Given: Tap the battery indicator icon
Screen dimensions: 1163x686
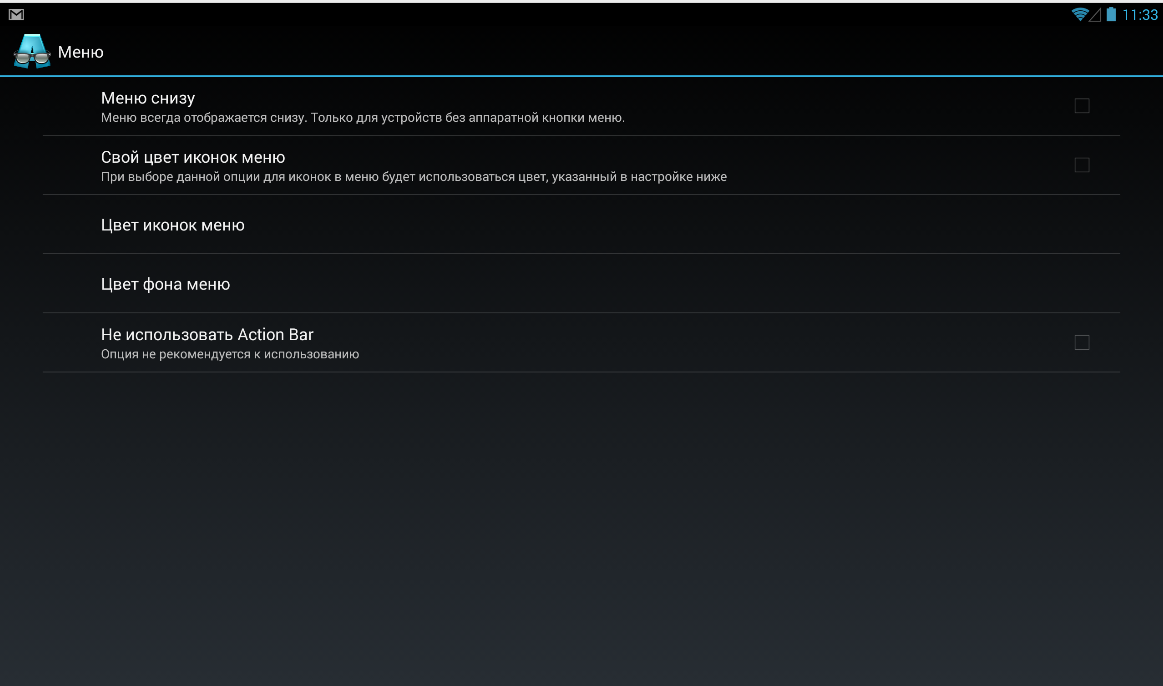Looking at the screenshot, I should [1110, 14].
